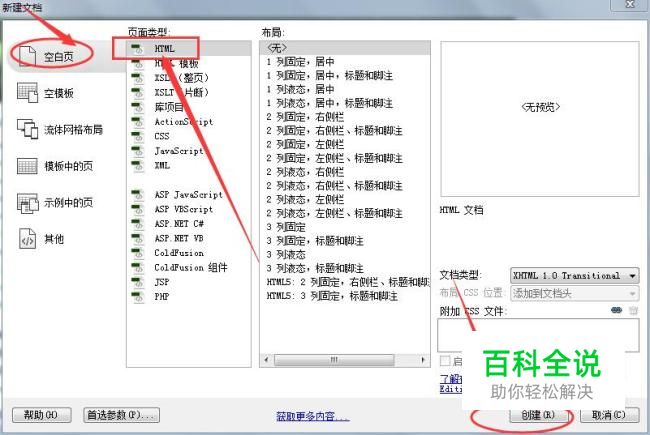Select layout 1 列液态，居中，标题和脚注
The width and height of the screenshot is (650, 435).
point(345,103)
